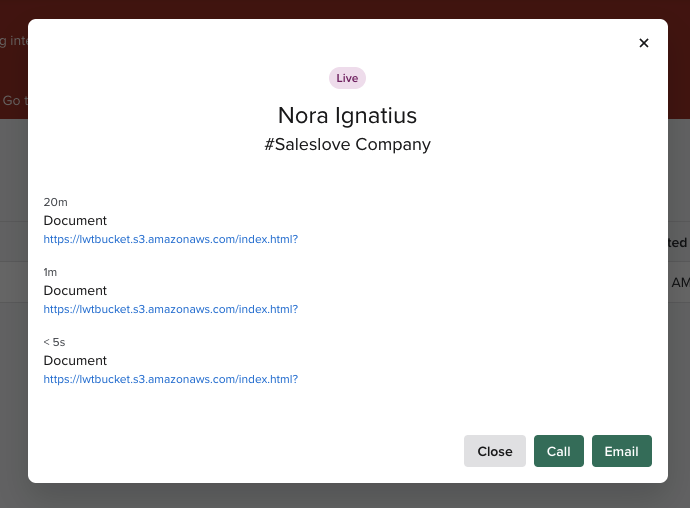This screenshot has height=508, width=690.
Task: Click the 20m duration label
Action: 55,202
